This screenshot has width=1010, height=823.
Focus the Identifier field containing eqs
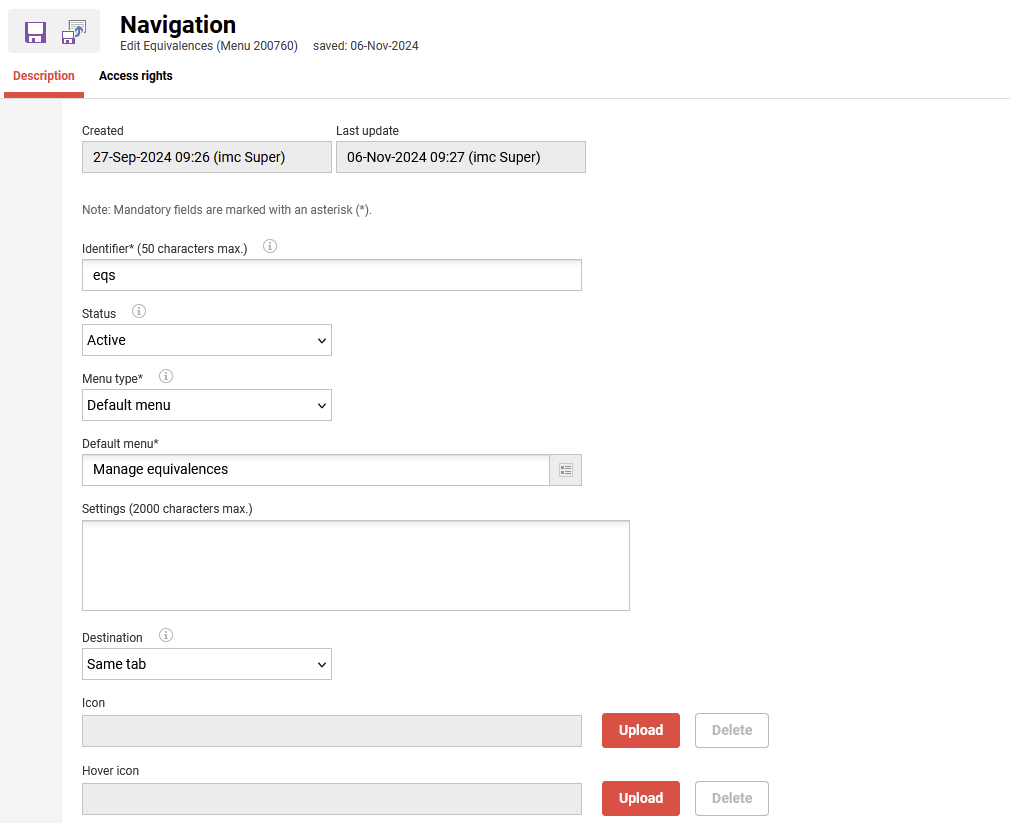(331, 275)
